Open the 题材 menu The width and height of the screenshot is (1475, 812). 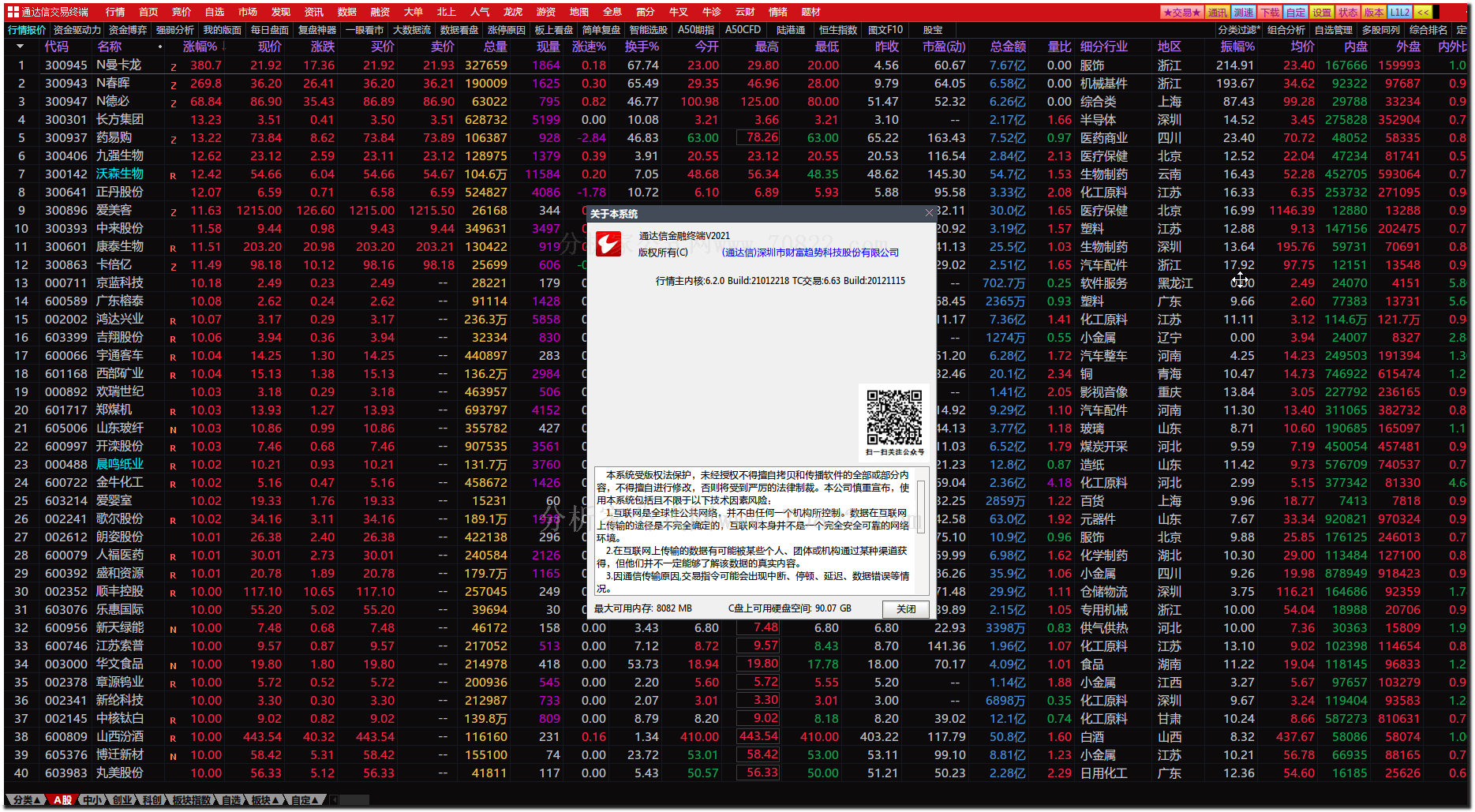pos(811,12)
